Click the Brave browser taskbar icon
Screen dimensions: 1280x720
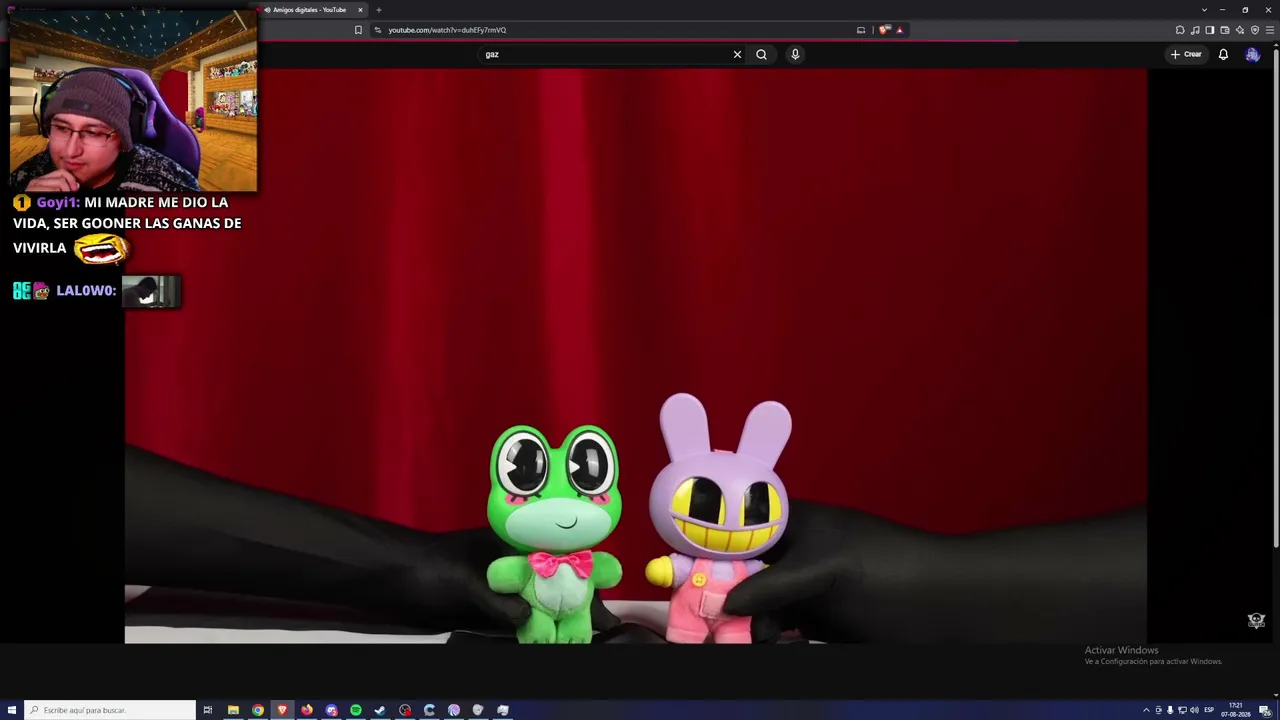(x=282, y=710)
